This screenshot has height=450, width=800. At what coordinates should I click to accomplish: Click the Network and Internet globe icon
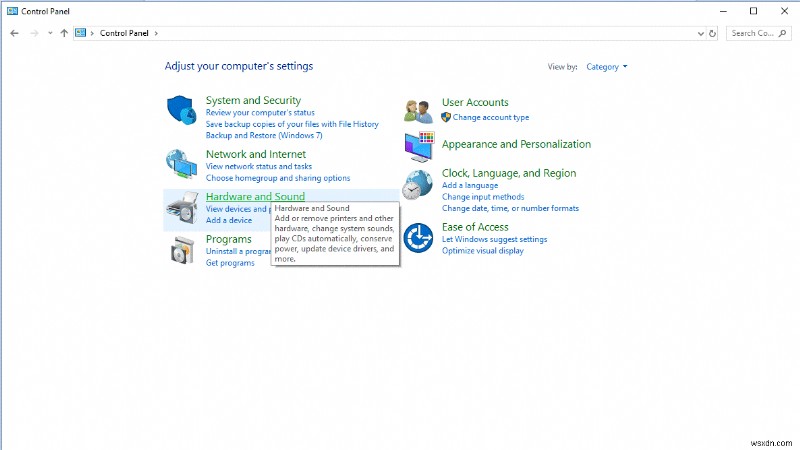click(182, 164)
